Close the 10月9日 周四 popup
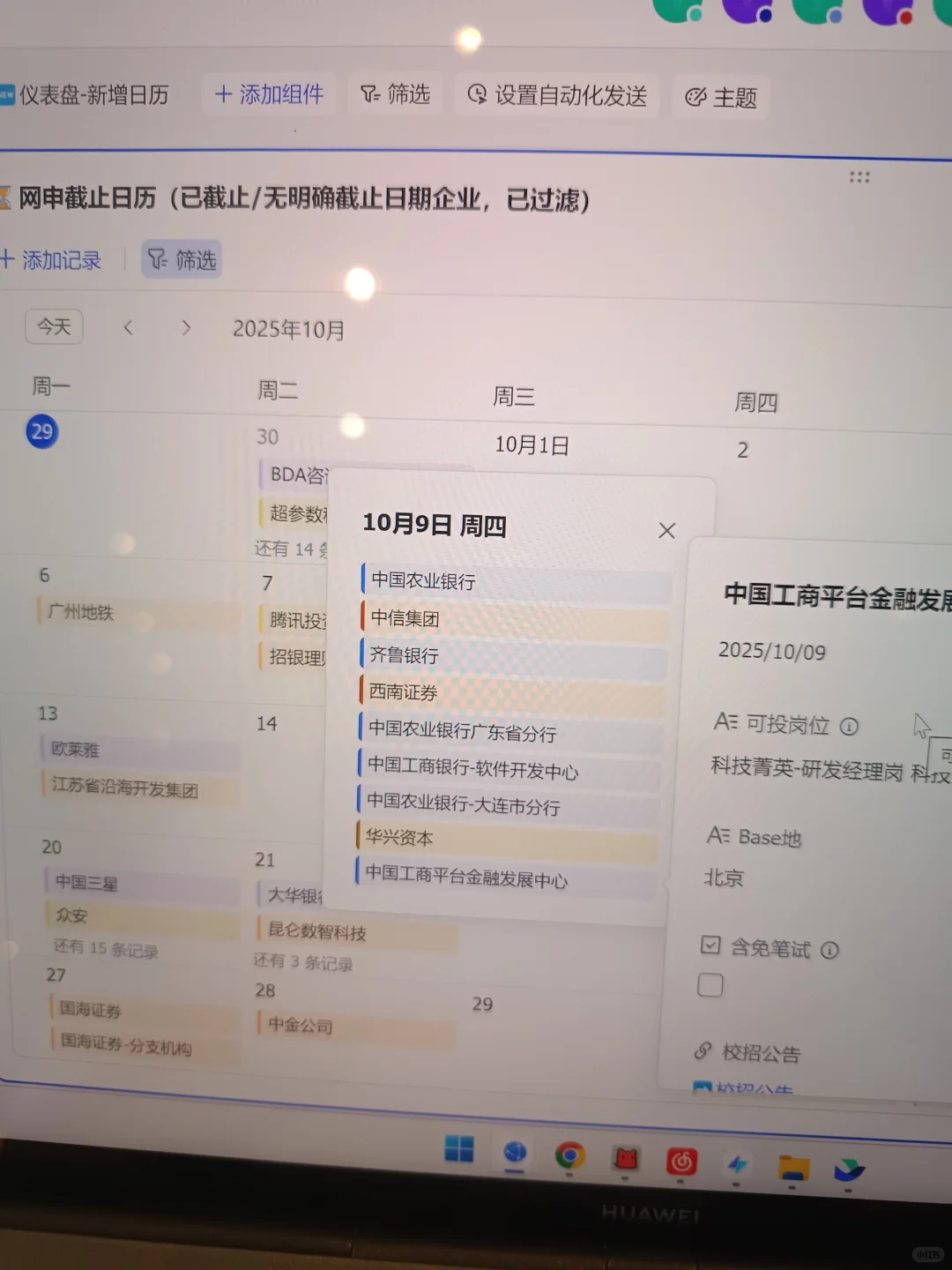 click(667, 530)
